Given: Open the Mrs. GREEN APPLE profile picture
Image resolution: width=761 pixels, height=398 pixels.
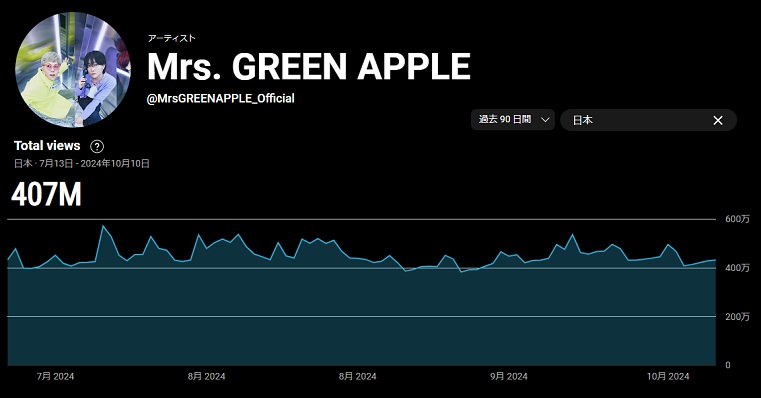Looking at the screenshot, I should click(x=73, y=70).
